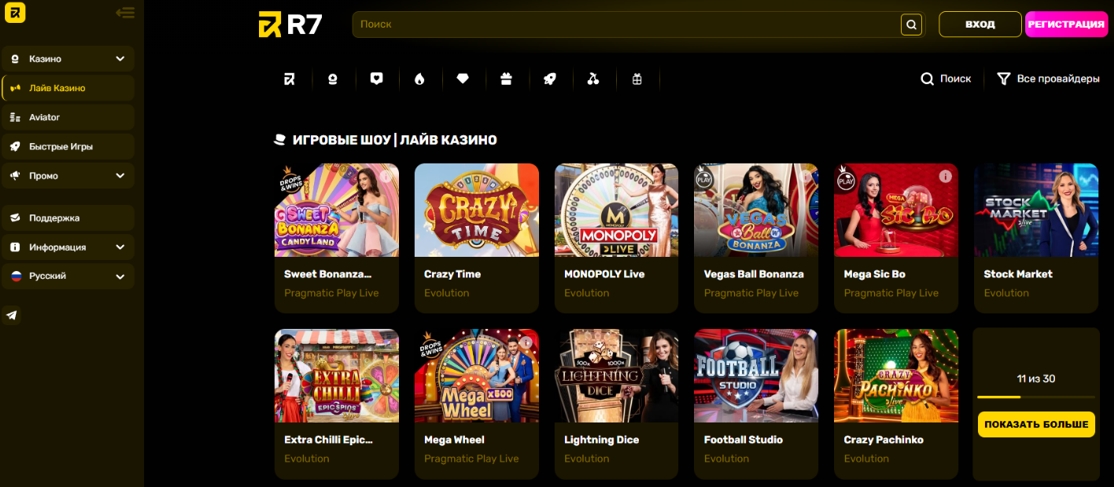The height and width of the screenshot is (487, 1114).
Task: Open info icon on Sweet Bonanza card
Action: pos(386,176)
